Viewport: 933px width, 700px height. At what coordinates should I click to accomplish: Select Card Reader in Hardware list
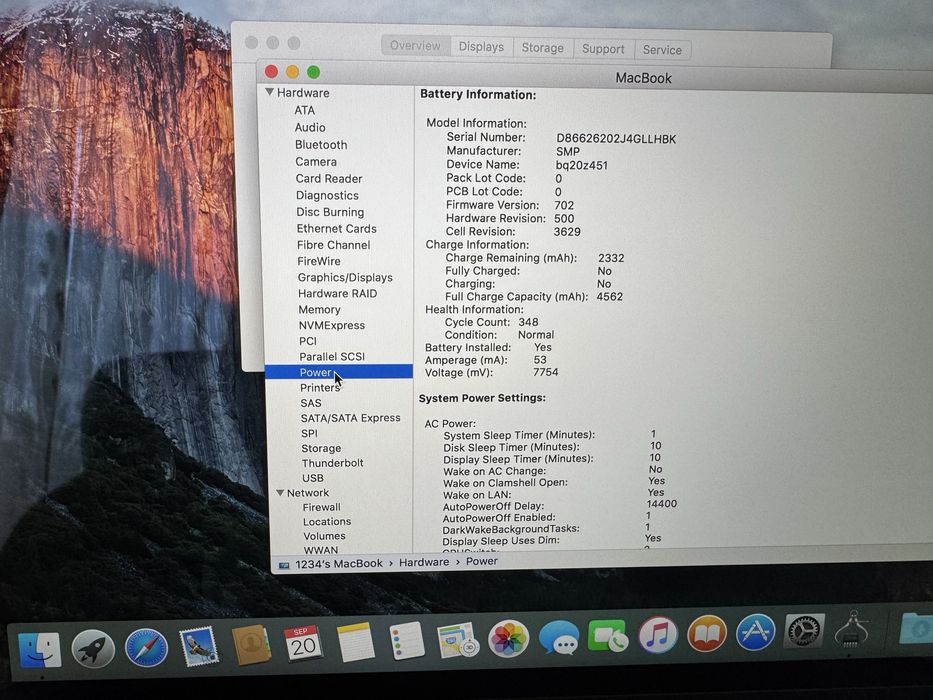click(329, 179)
